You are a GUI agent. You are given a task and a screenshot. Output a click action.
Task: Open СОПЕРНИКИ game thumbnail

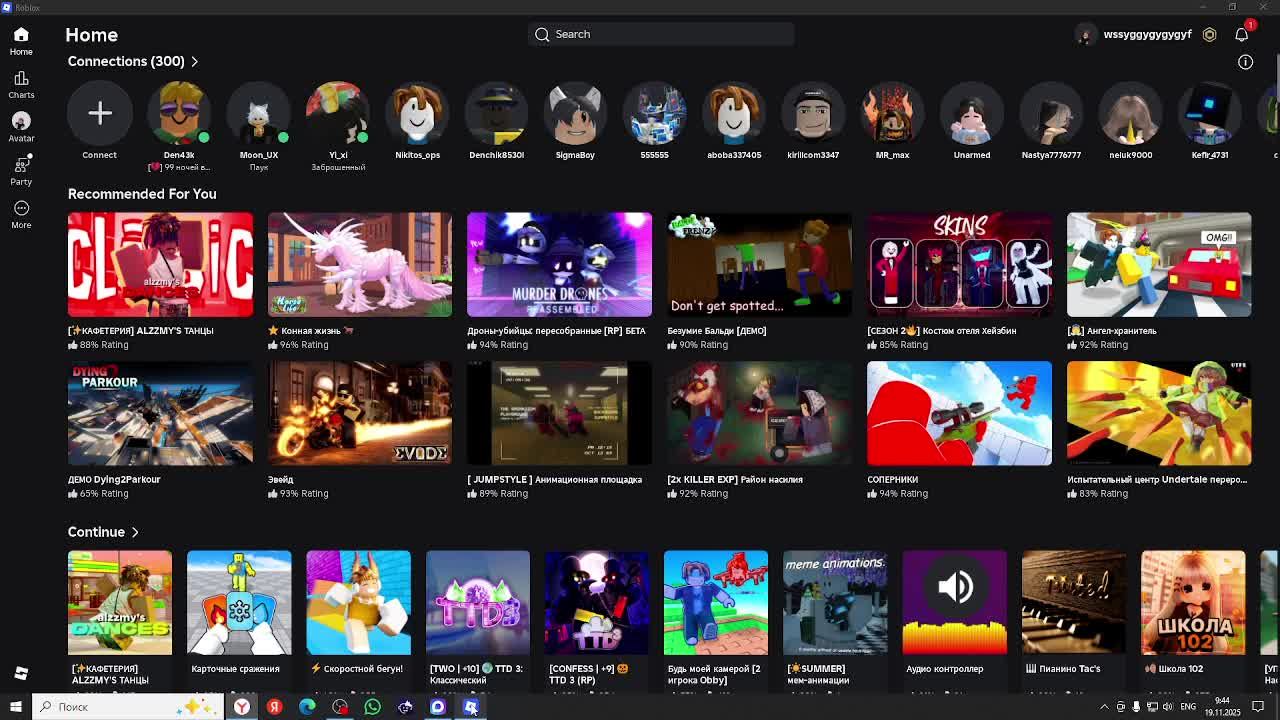pos(959,413)
